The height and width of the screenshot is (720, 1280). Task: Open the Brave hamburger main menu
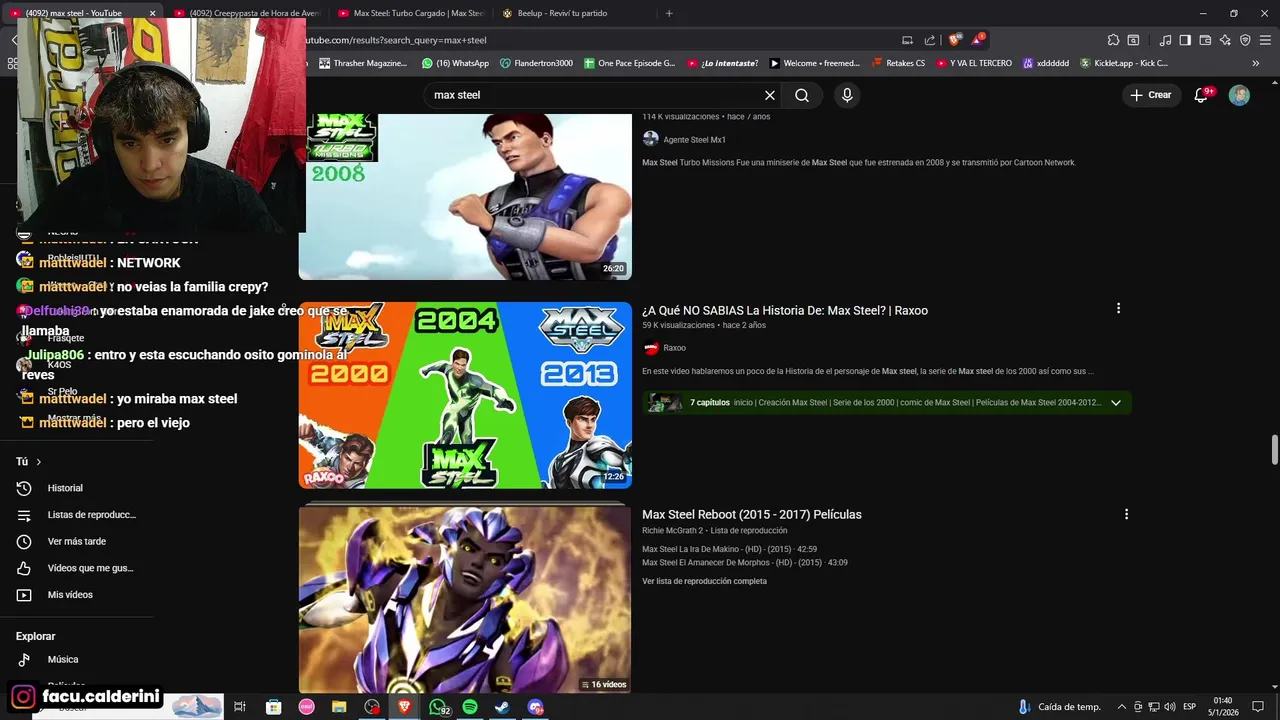(1265, 40)
